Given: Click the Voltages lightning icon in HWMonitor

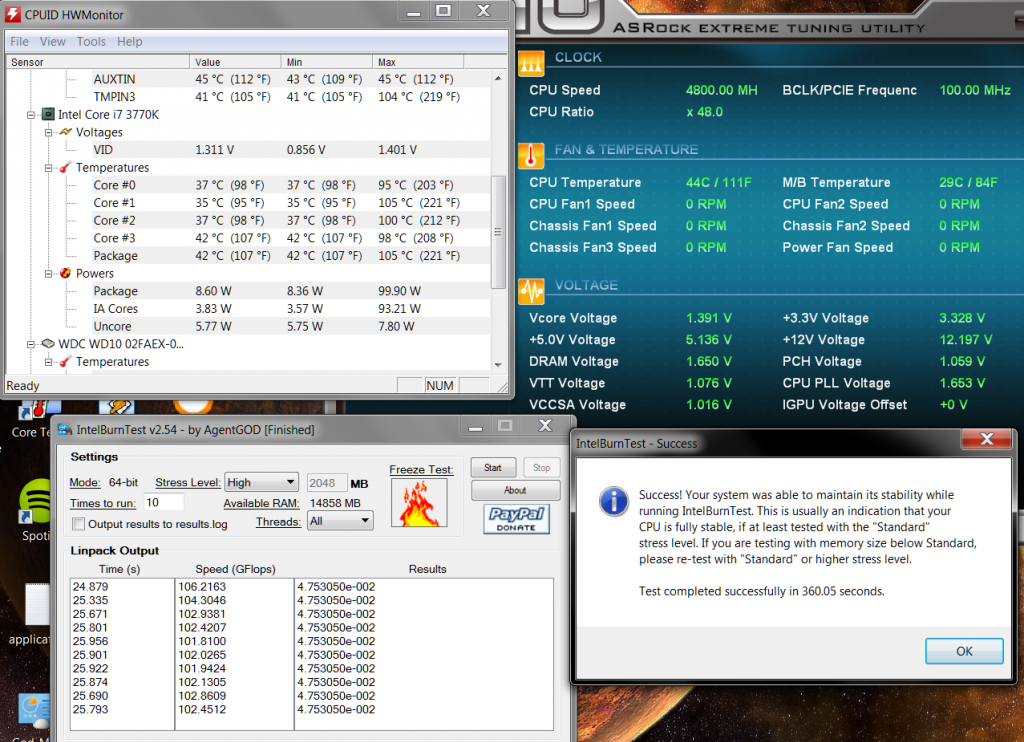Looking at the screenshot, I should tap(65, 132).
